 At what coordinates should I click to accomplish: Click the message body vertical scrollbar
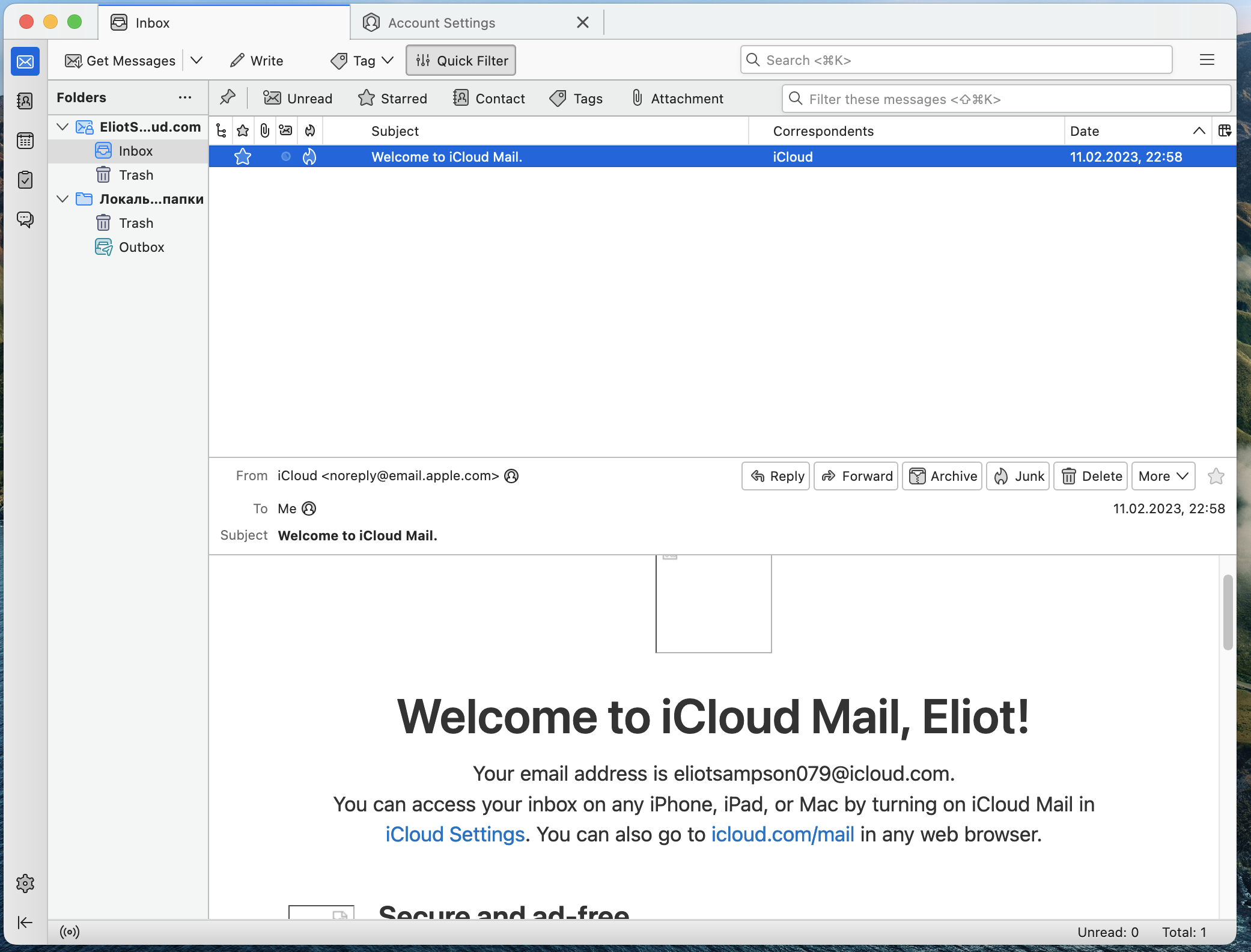[x=1228, y=612]
